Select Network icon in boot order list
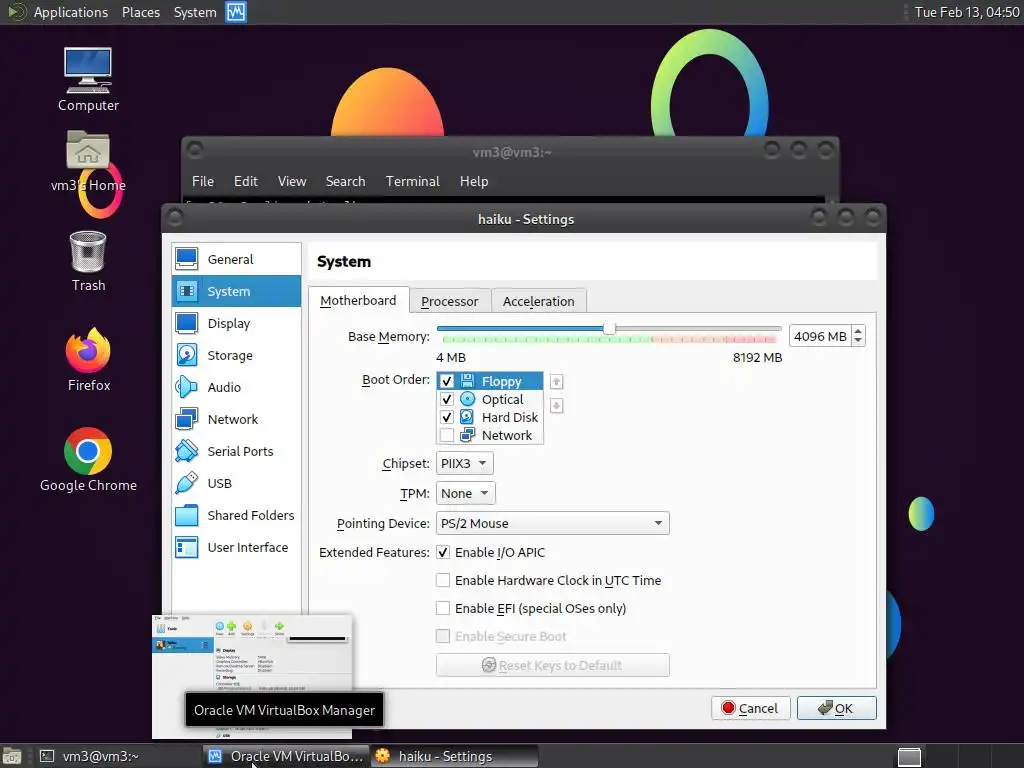 [x=468, y=435]
